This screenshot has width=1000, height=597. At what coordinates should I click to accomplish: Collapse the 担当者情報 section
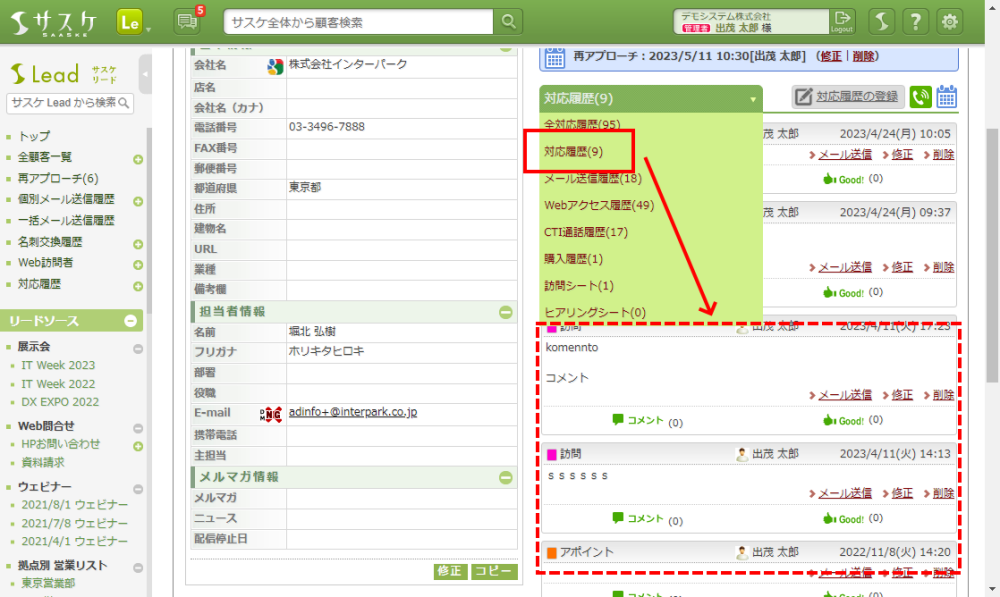[x=506, y=312]
